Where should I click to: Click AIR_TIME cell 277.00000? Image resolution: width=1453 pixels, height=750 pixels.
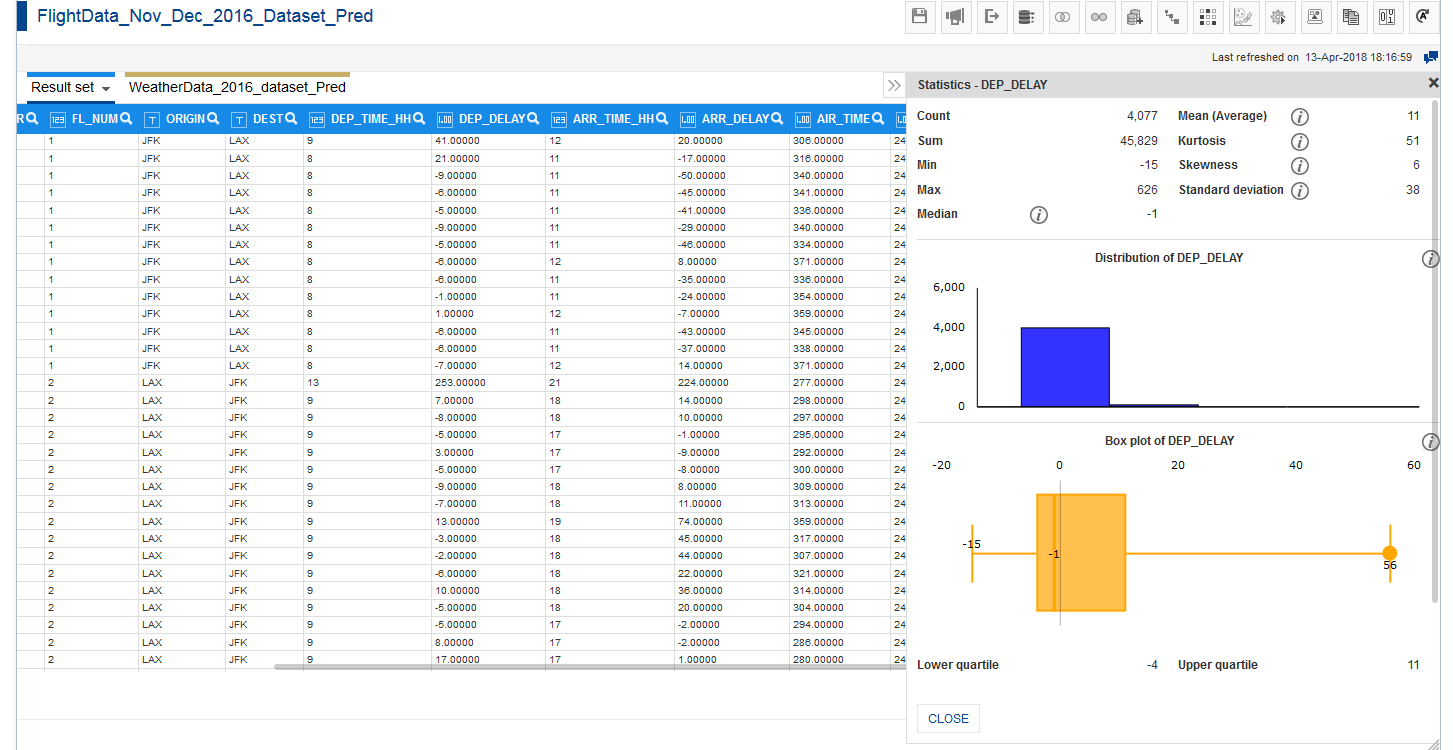(840, 383)
